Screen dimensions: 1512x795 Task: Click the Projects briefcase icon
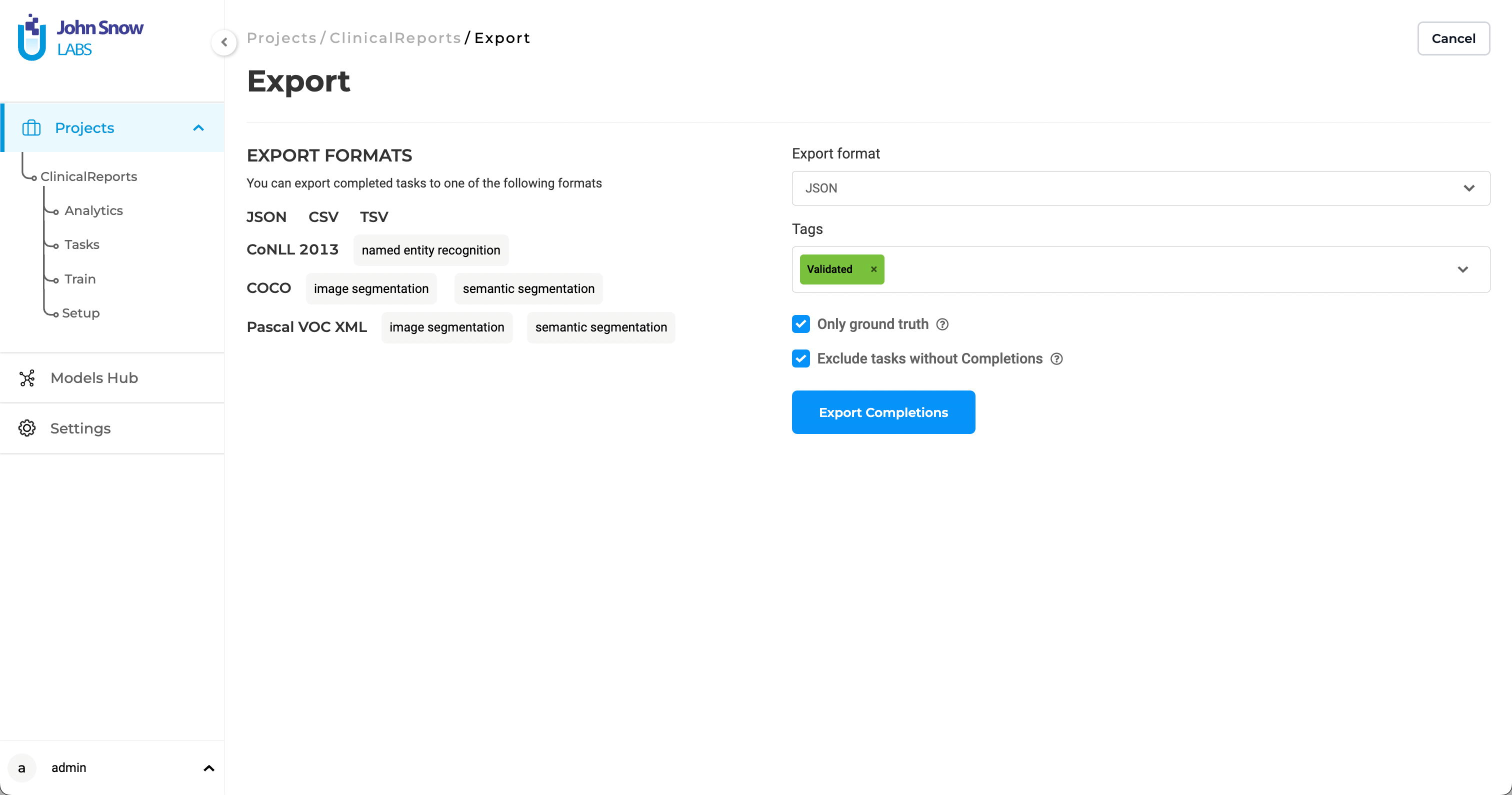31,127
